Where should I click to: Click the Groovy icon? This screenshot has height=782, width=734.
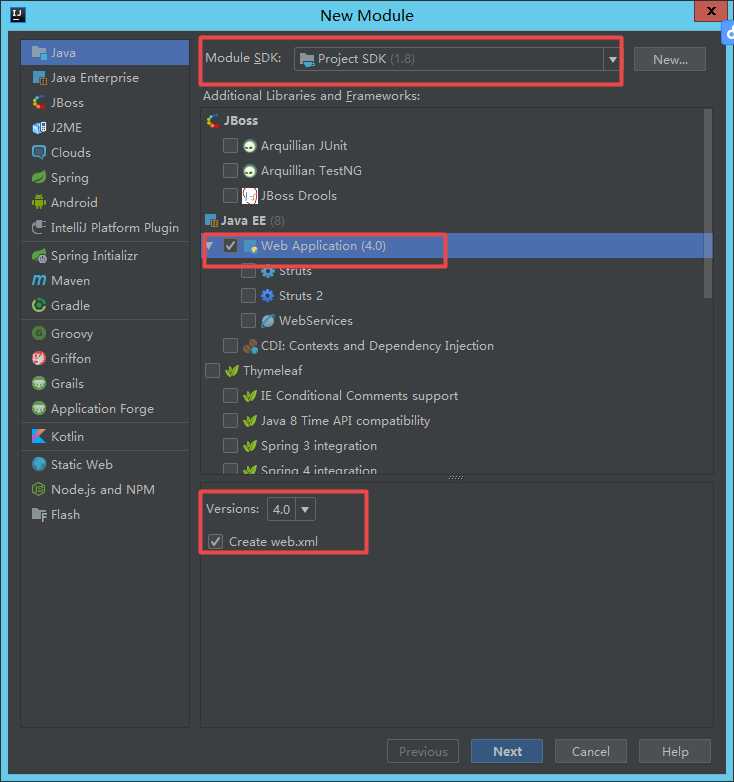(x=39, y=334)
